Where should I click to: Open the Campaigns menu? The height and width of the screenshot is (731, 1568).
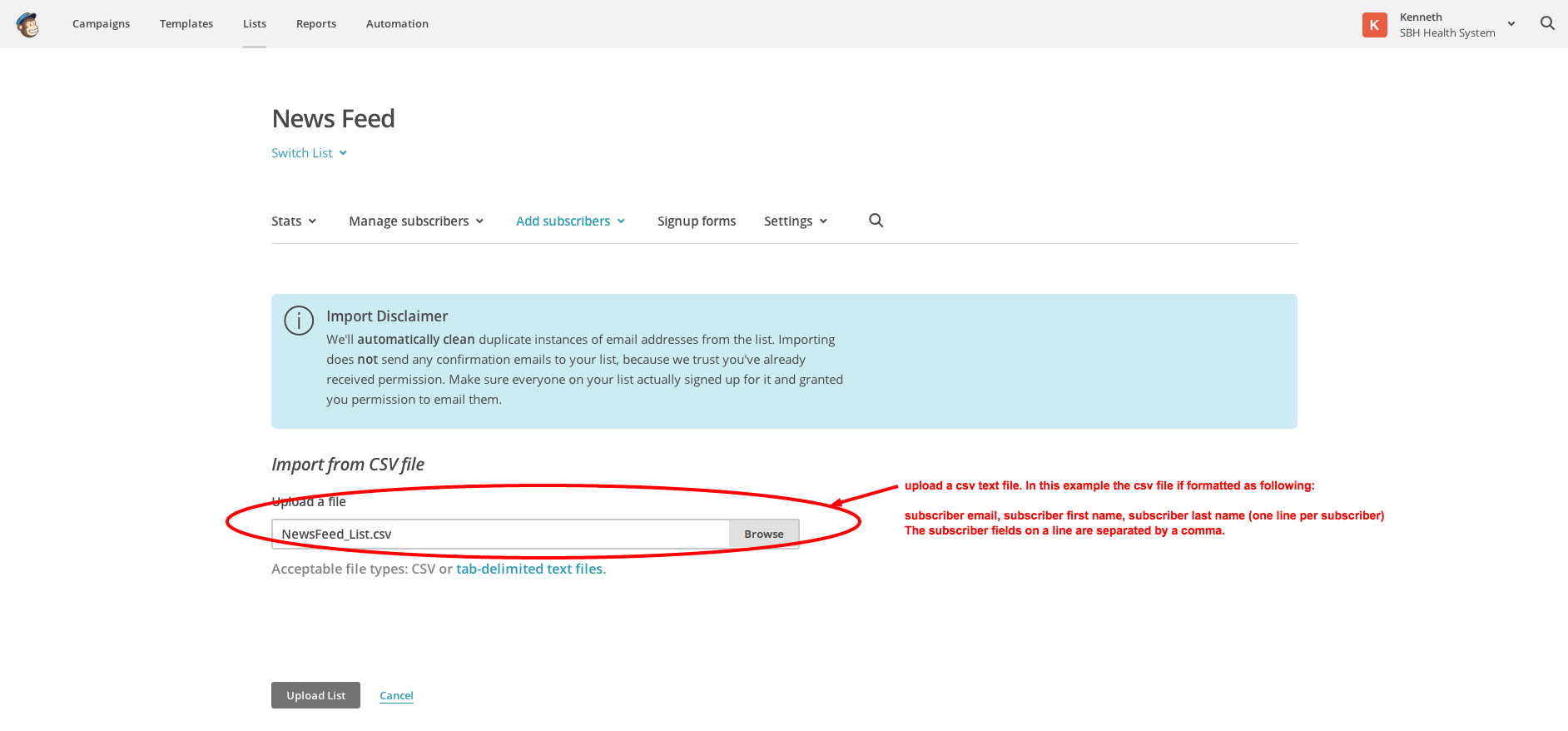click(102, 24)
